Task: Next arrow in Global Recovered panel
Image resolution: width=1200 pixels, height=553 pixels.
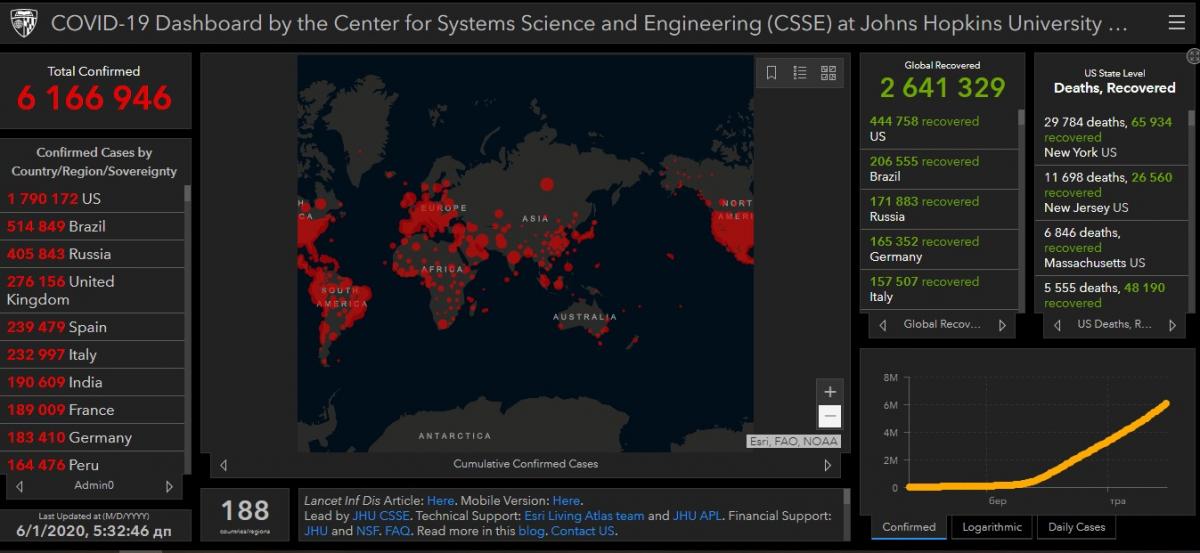Action: click(1003, 325)
